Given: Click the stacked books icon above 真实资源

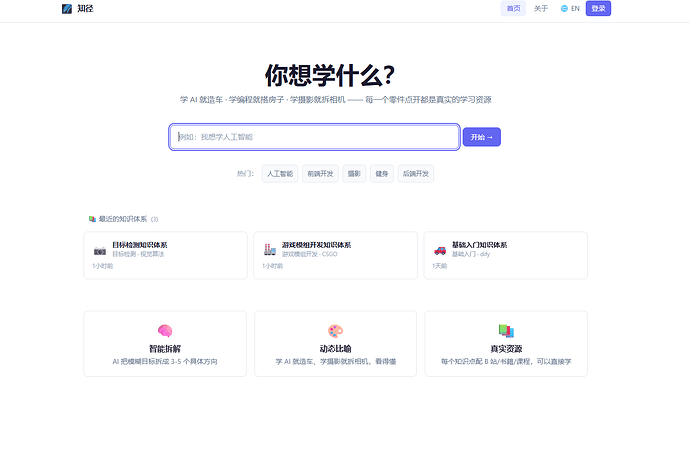Looking at the screenshot, I should (x=506, y=331).
